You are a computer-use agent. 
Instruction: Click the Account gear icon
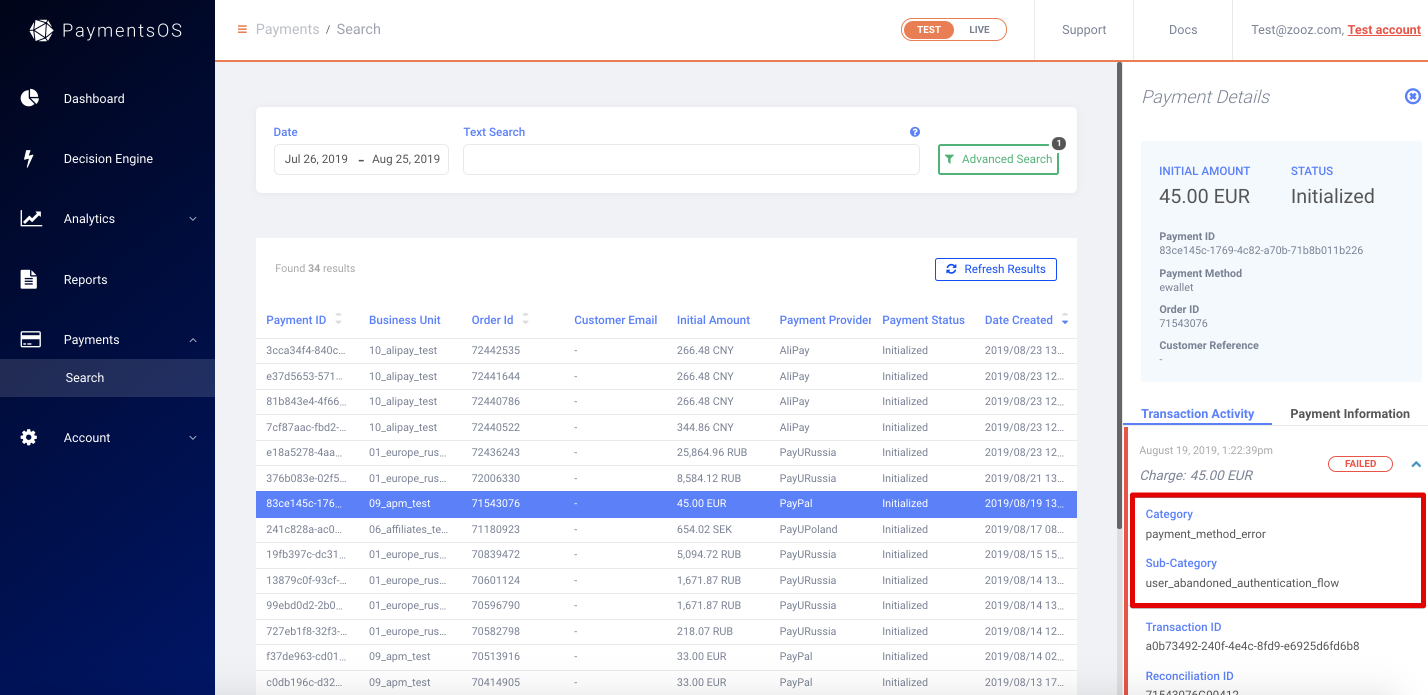29,437
